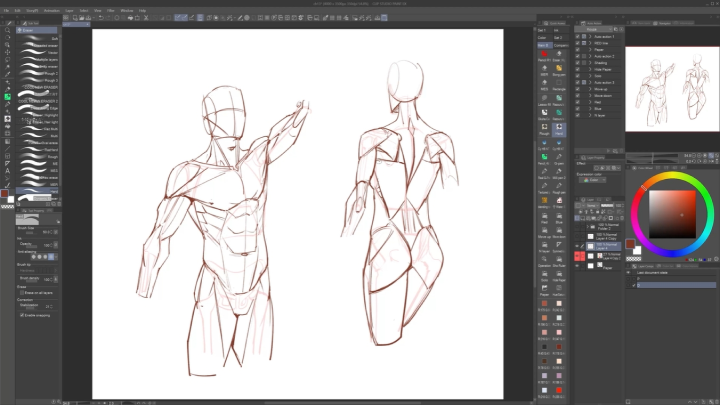This screenshot has height=405, width=720.
Task: Click the main drawing color swatch in toolbox
Action: [5, 194]
